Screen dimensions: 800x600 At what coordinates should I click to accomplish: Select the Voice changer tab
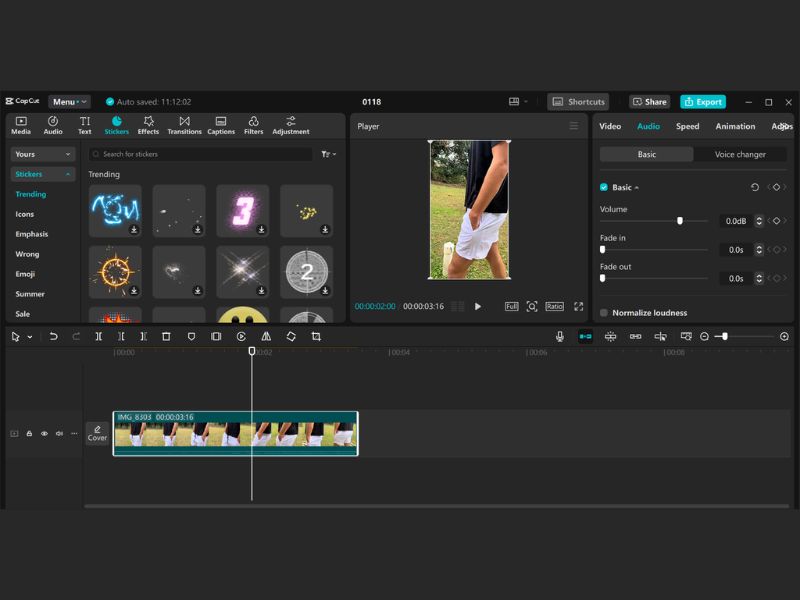coord(740,154)
